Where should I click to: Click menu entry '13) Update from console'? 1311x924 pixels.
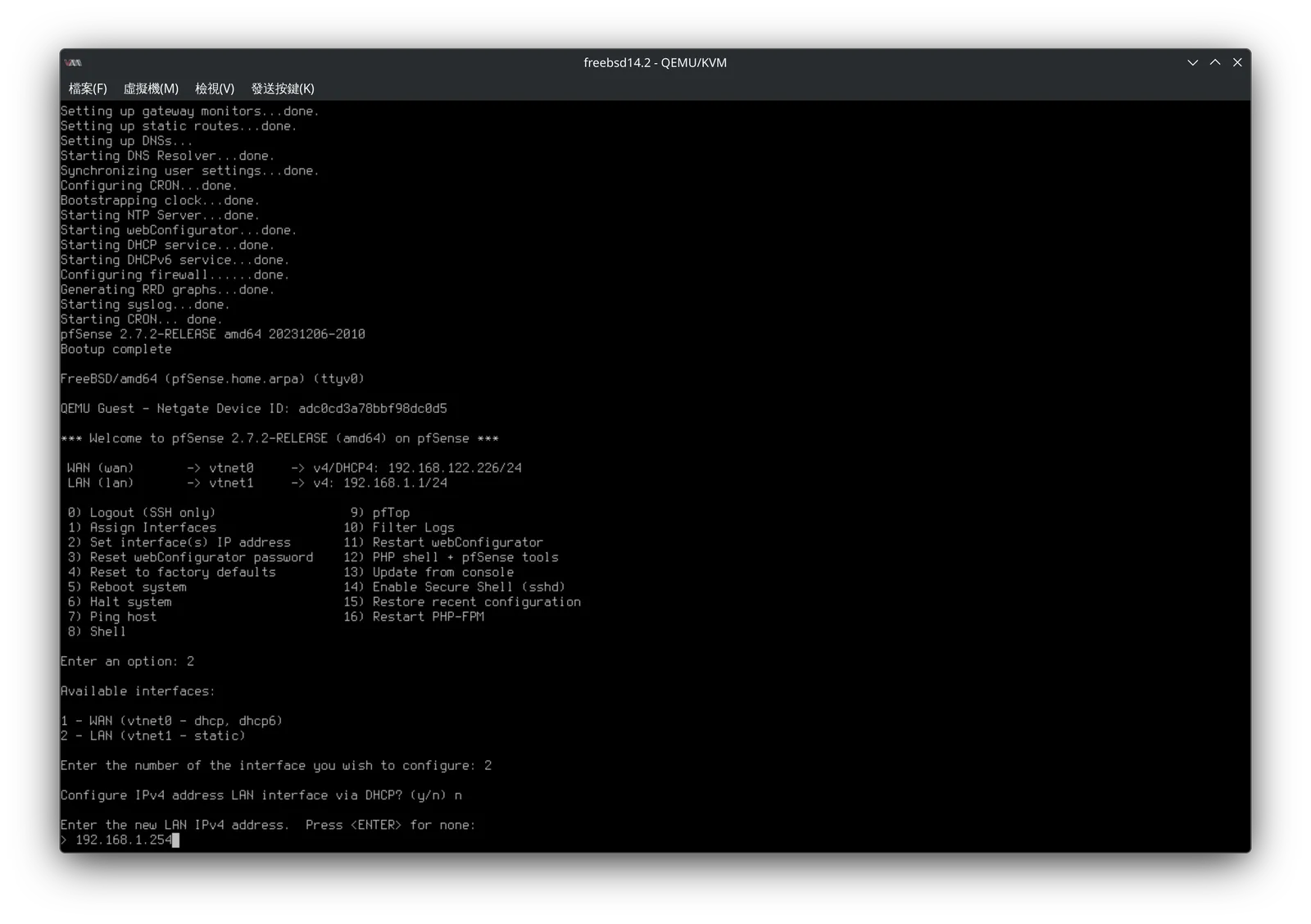429,572
